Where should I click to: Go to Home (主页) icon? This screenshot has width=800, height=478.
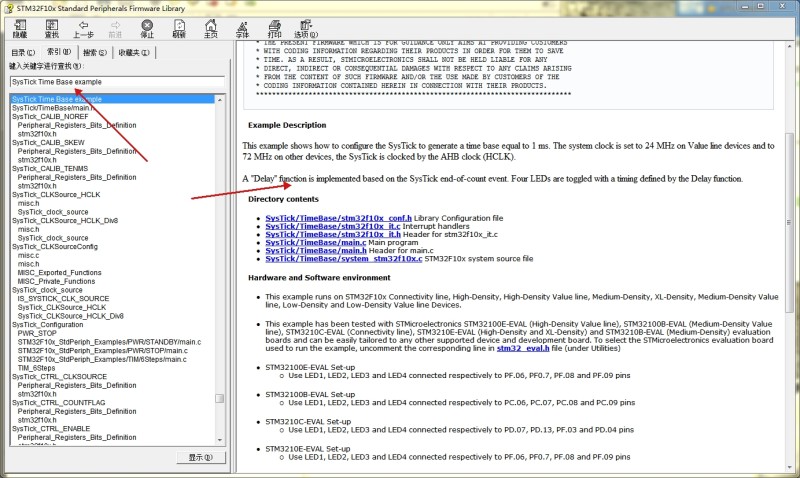point(210,27)
